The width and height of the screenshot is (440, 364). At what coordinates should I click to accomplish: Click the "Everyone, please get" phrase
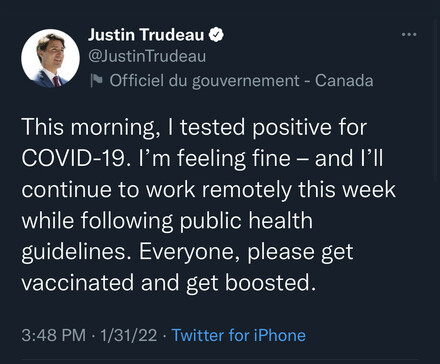[x=246, y=251]
